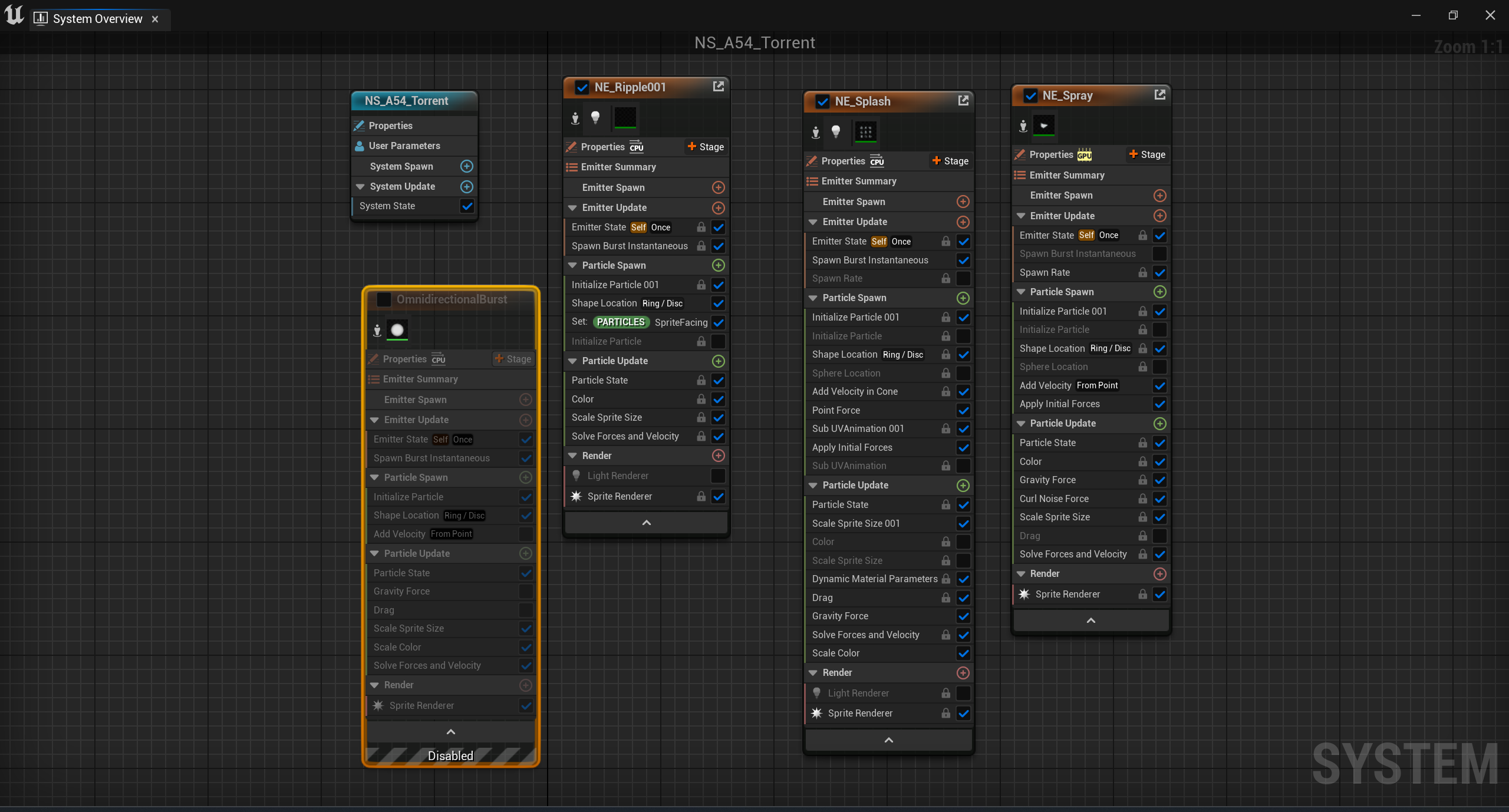Open NE_Spray emitter in new editor icon

click(1159, 95)
